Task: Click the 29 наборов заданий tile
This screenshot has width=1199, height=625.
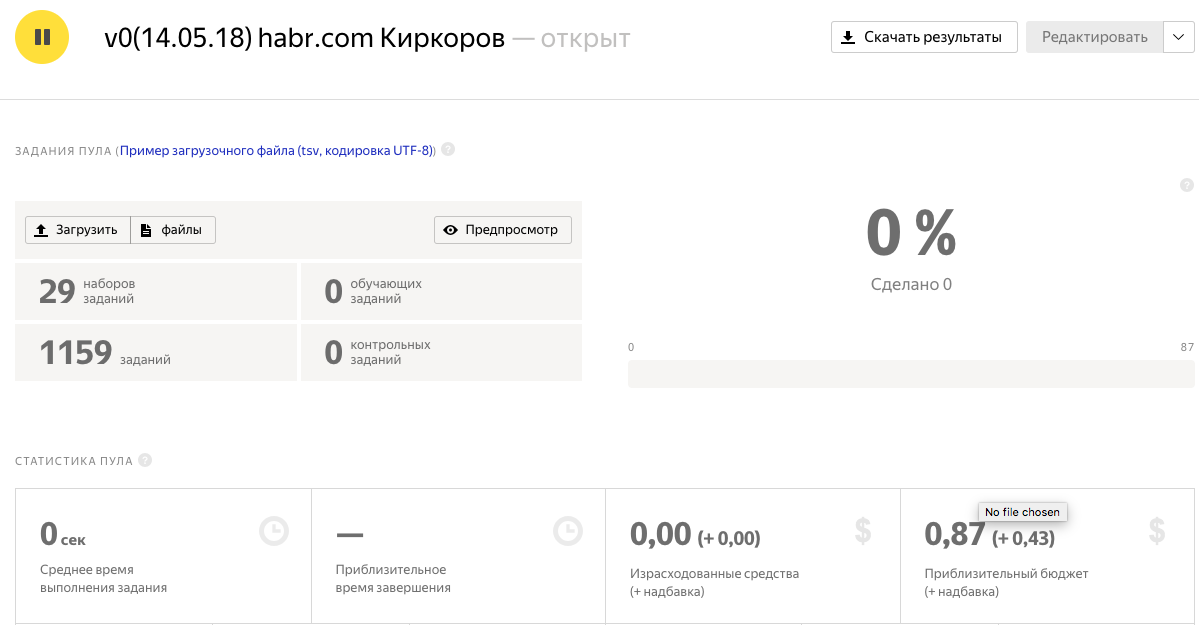Action: [156, 291]
